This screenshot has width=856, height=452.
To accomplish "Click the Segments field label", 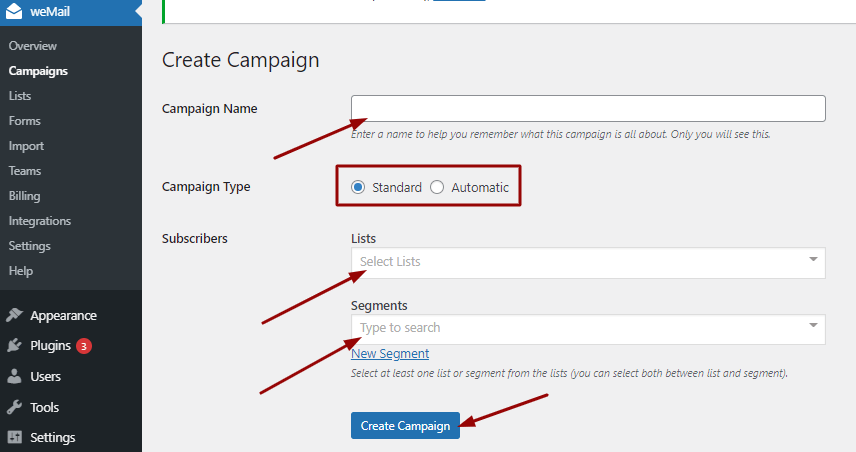I will [x=379, y=306].
